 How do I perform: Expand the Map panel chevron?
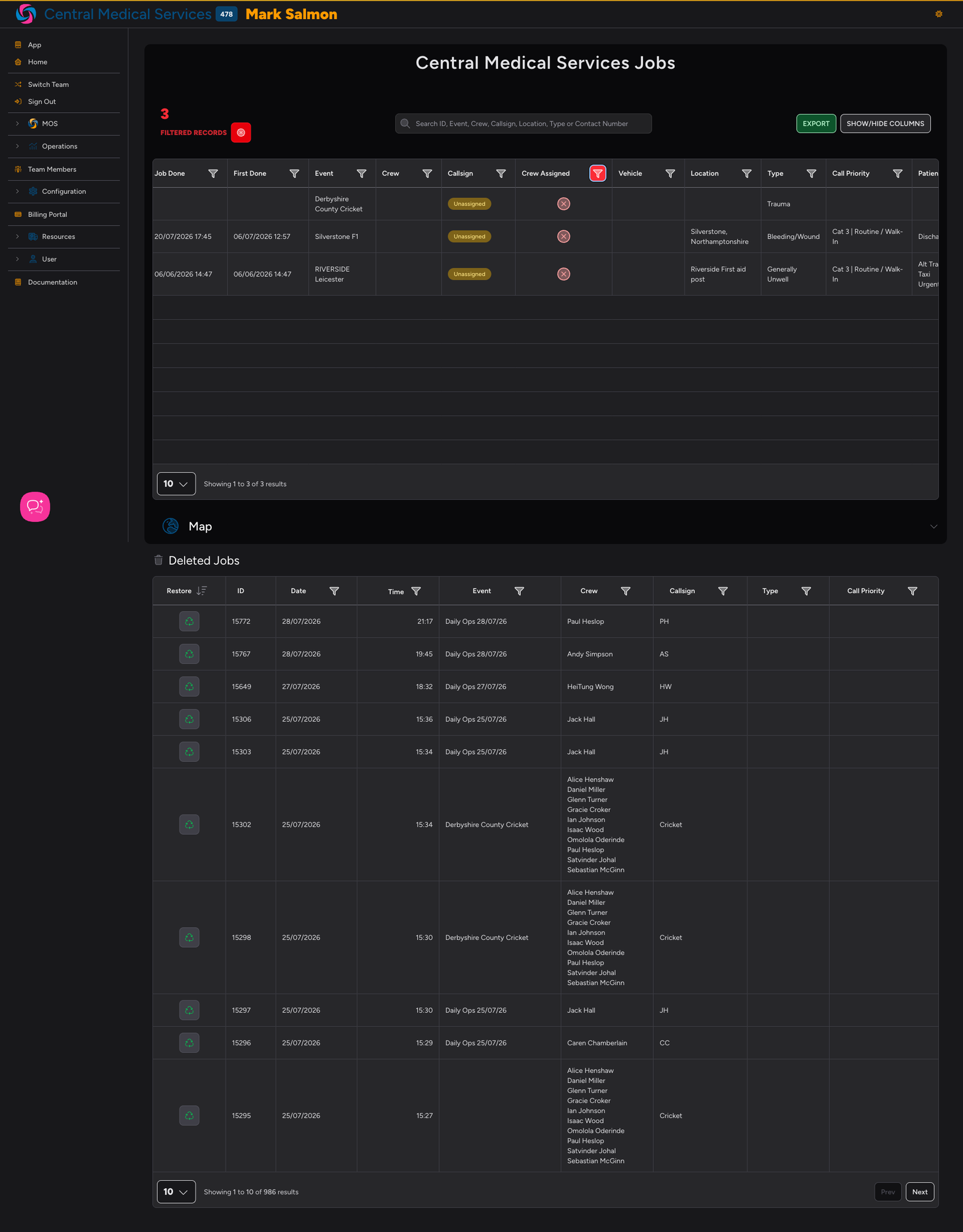tap(933, 526)
